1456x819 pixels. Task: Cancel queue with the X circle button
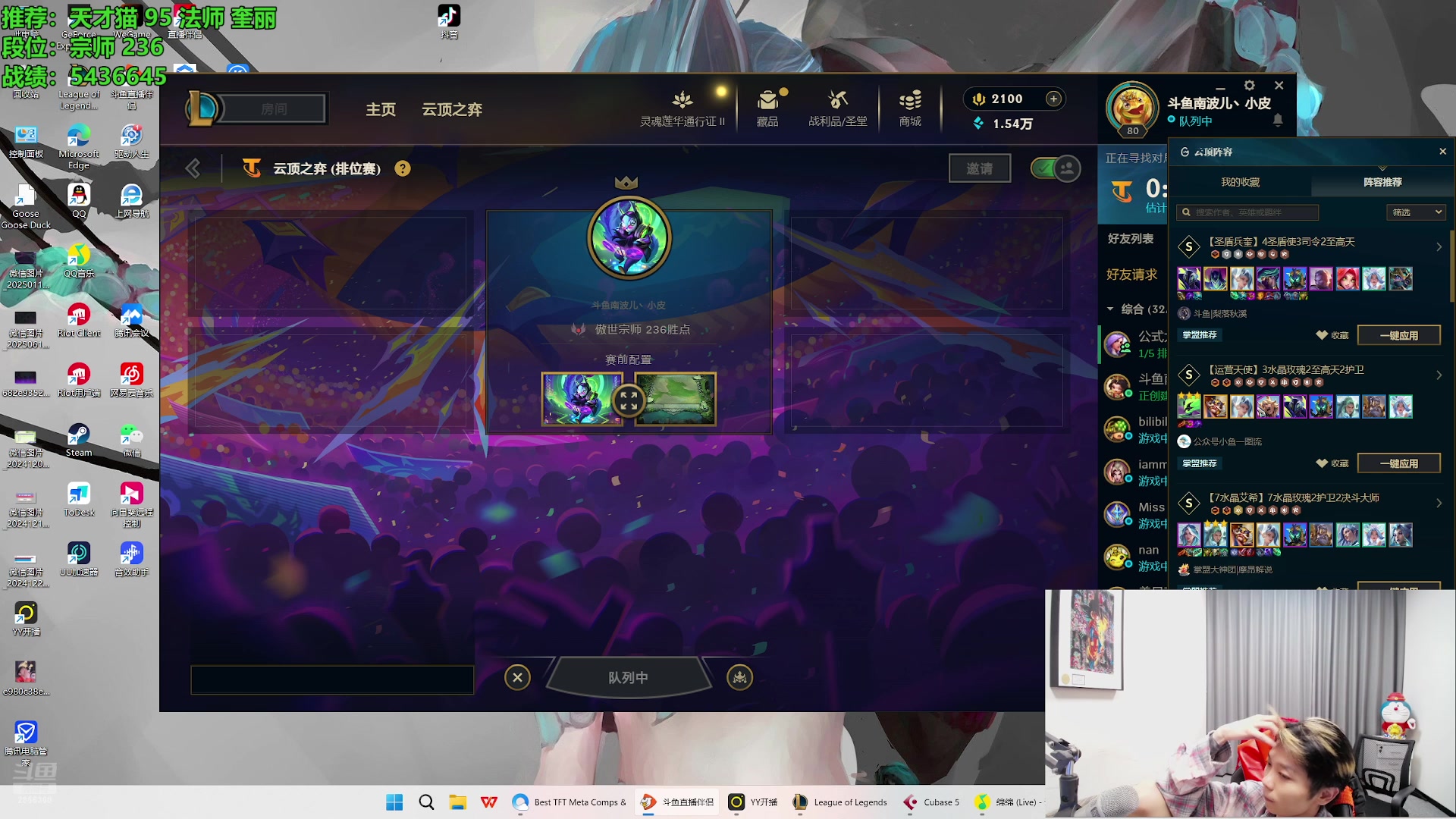coord(517,677)
